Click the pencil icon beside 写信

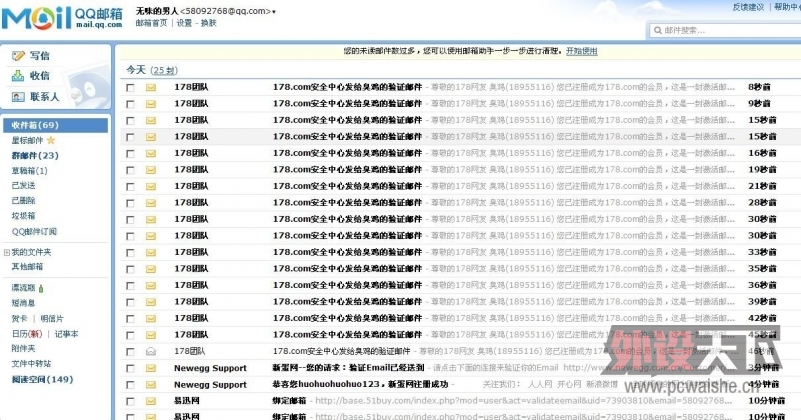coord(18,56)
